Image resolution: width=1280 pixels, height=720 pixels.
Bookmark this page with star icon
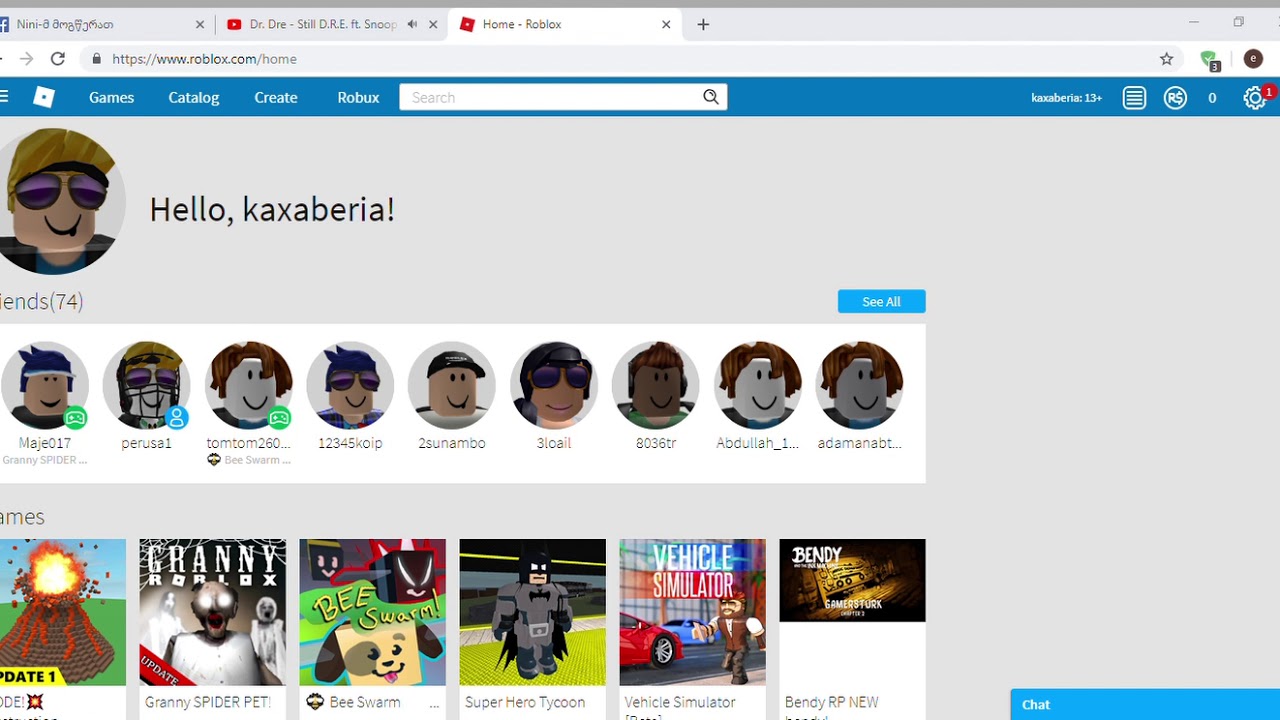(1166, 59)
